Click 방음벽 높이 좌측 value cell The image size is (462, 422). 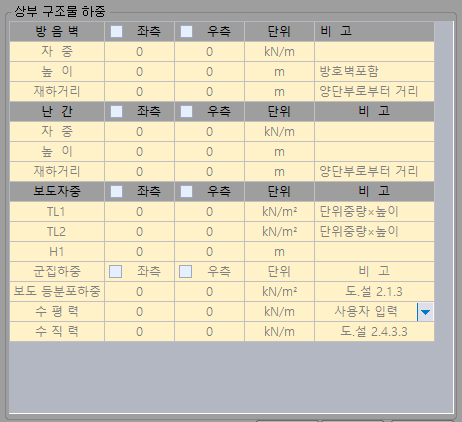[x=139, y=72]
